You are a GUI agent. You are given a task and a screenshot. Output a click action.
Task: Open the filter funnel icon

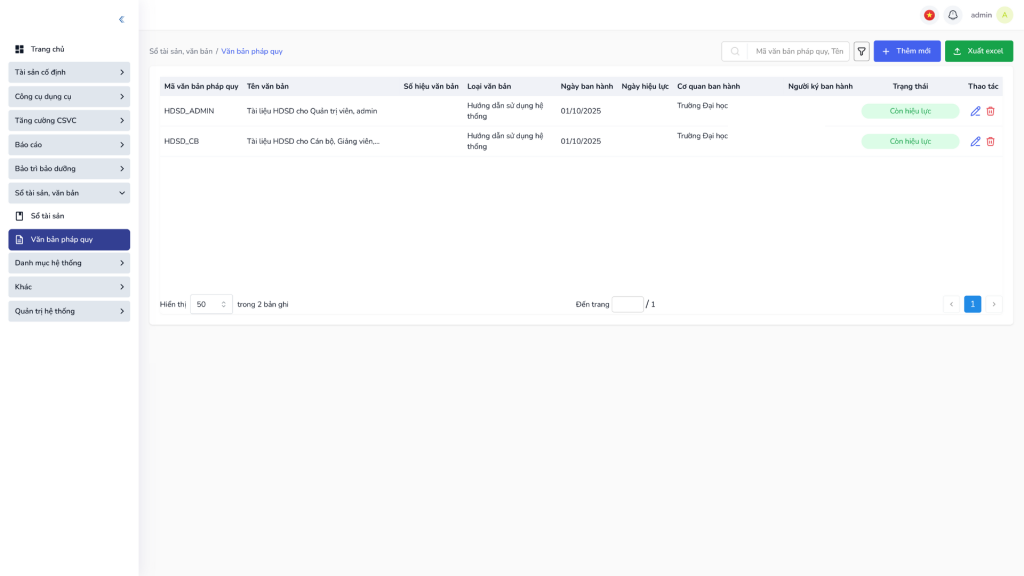coord(861,51)
